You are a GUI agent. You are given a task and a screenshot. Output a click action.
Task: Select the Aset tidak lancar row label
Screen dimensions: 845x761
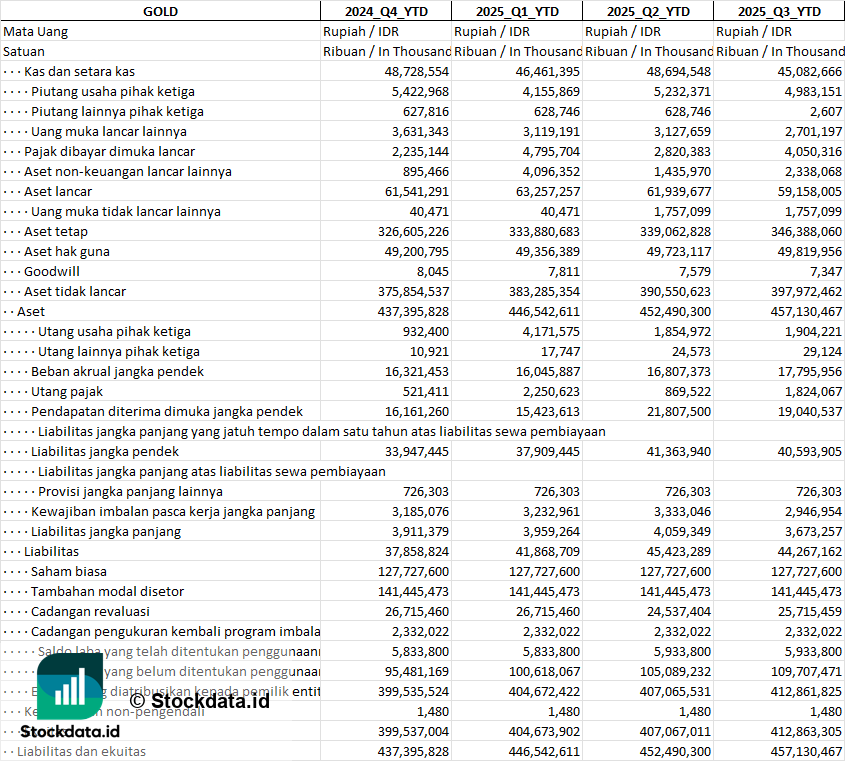75,291
